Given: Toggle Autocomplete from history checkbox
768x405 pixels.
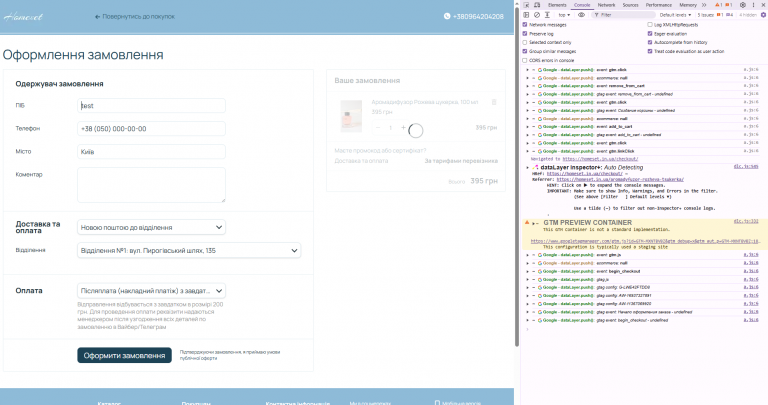Looking at the screenshot, I should pos(650,43).
